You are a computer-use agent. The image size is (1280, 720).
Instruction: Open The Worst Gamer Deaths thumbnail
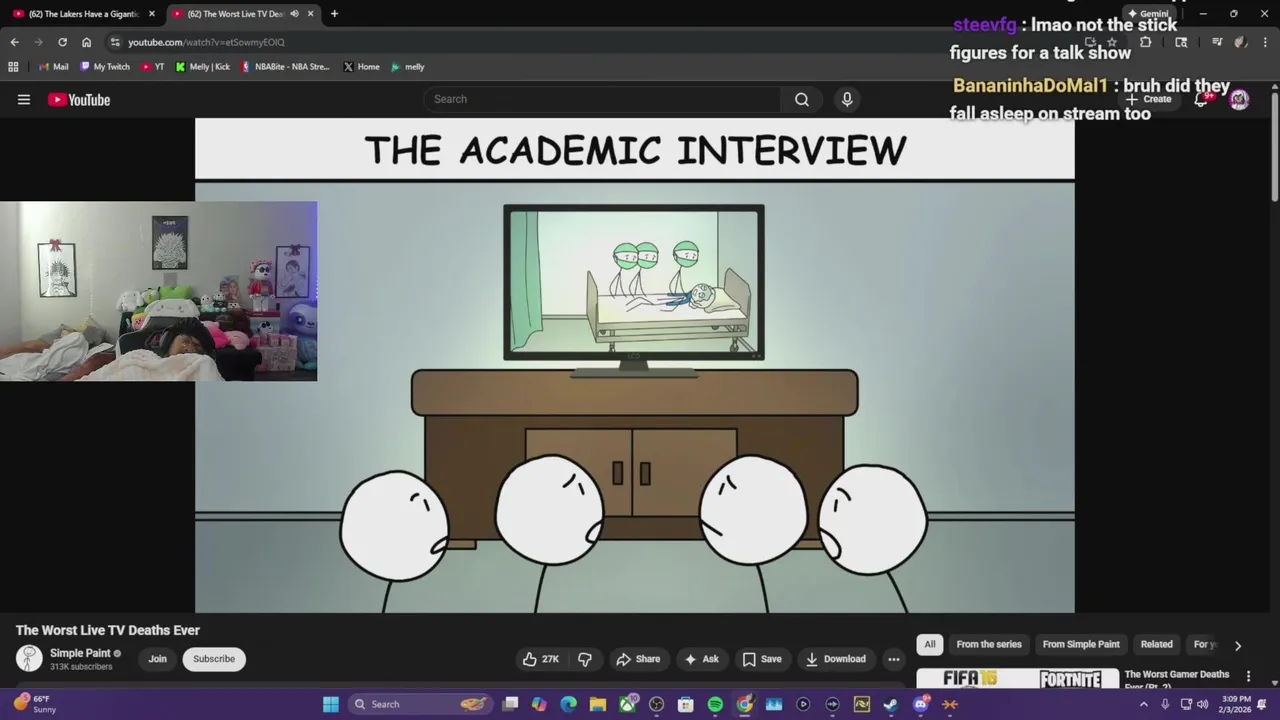point(1018,679)
